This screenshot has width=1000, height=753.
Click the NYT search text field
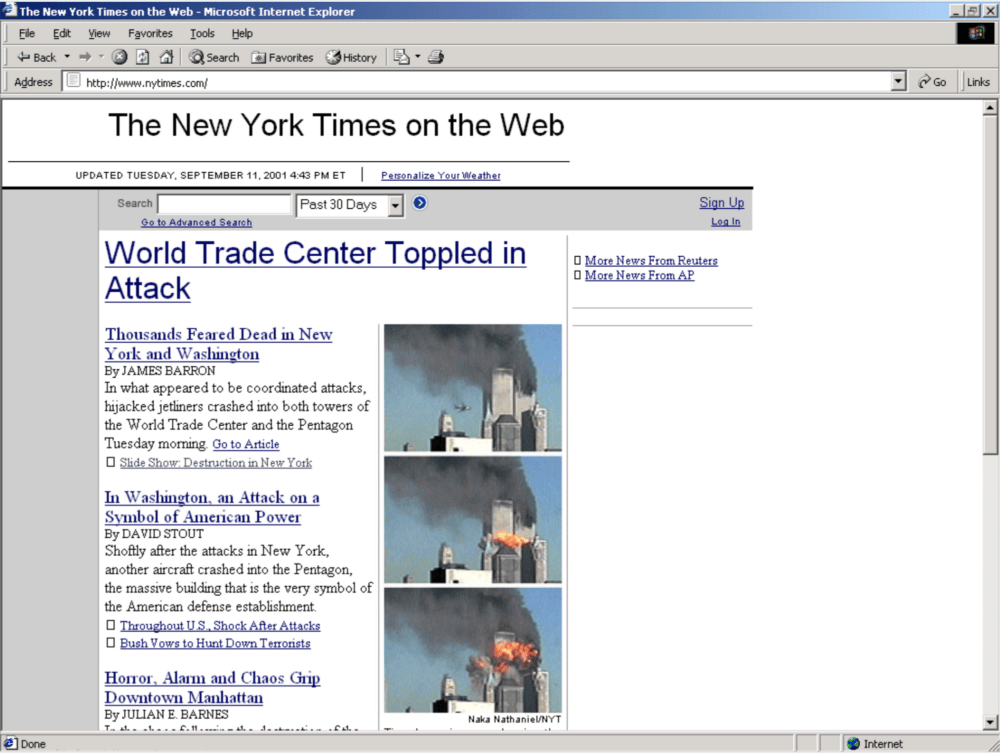pos(224,204)
